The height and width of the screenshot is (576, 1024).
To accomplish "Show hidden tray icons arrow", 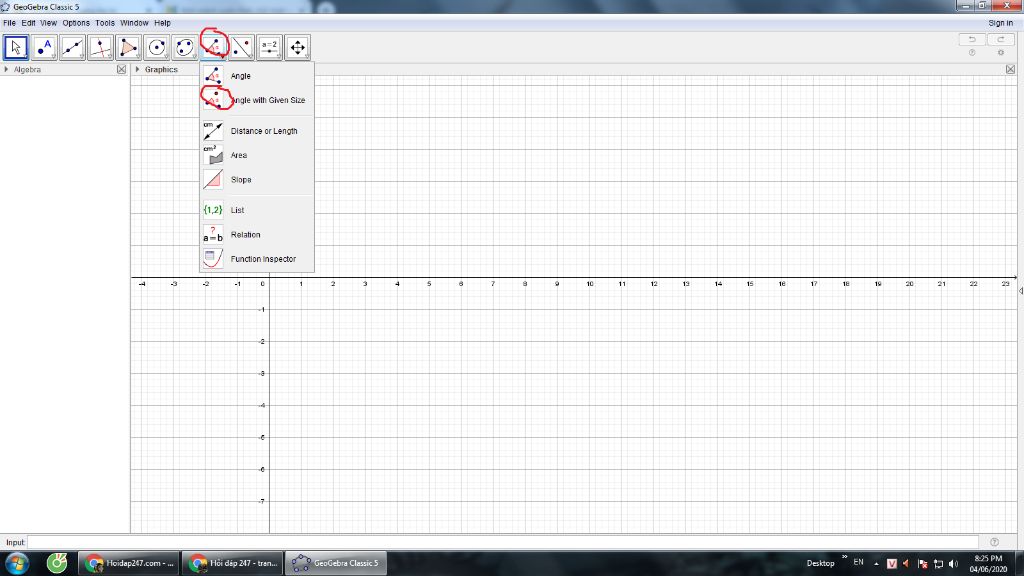I will [x=876, y=564].
